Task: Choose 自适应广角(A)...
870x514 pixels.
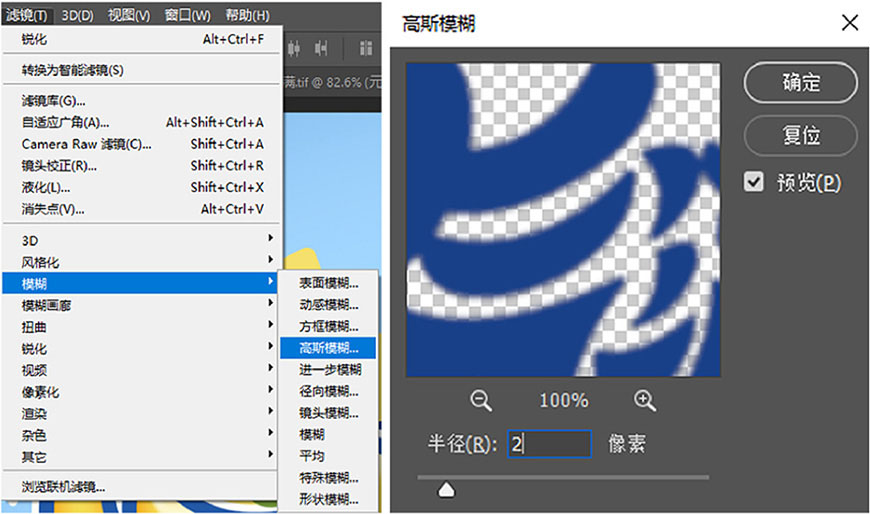Action: pyautogui.click(x=142, y=122)
